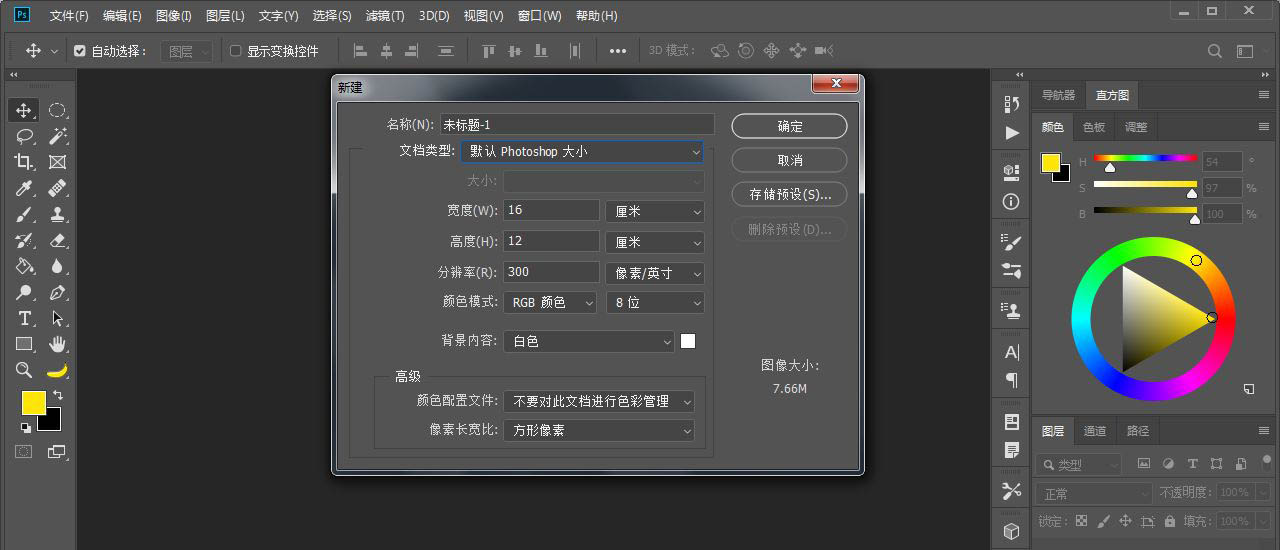Open the 颜色配置文件 dropdown
The image size is (1280, 550).
pos(599,401)
